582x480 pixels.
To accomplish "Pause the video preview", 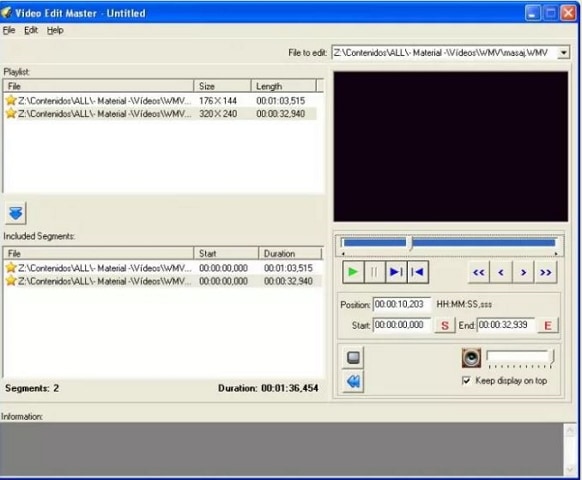I will (375, 272).
